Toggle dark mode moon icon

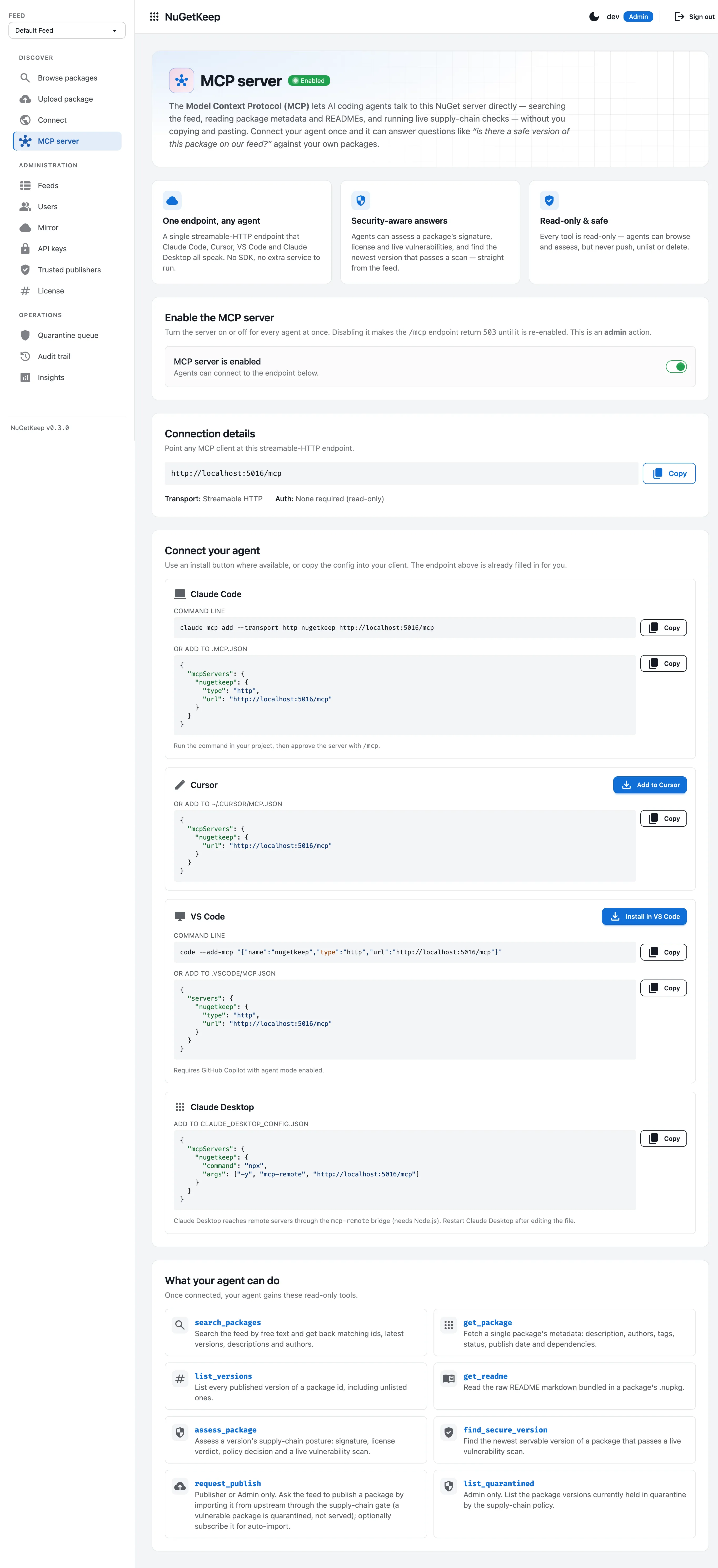594,16
